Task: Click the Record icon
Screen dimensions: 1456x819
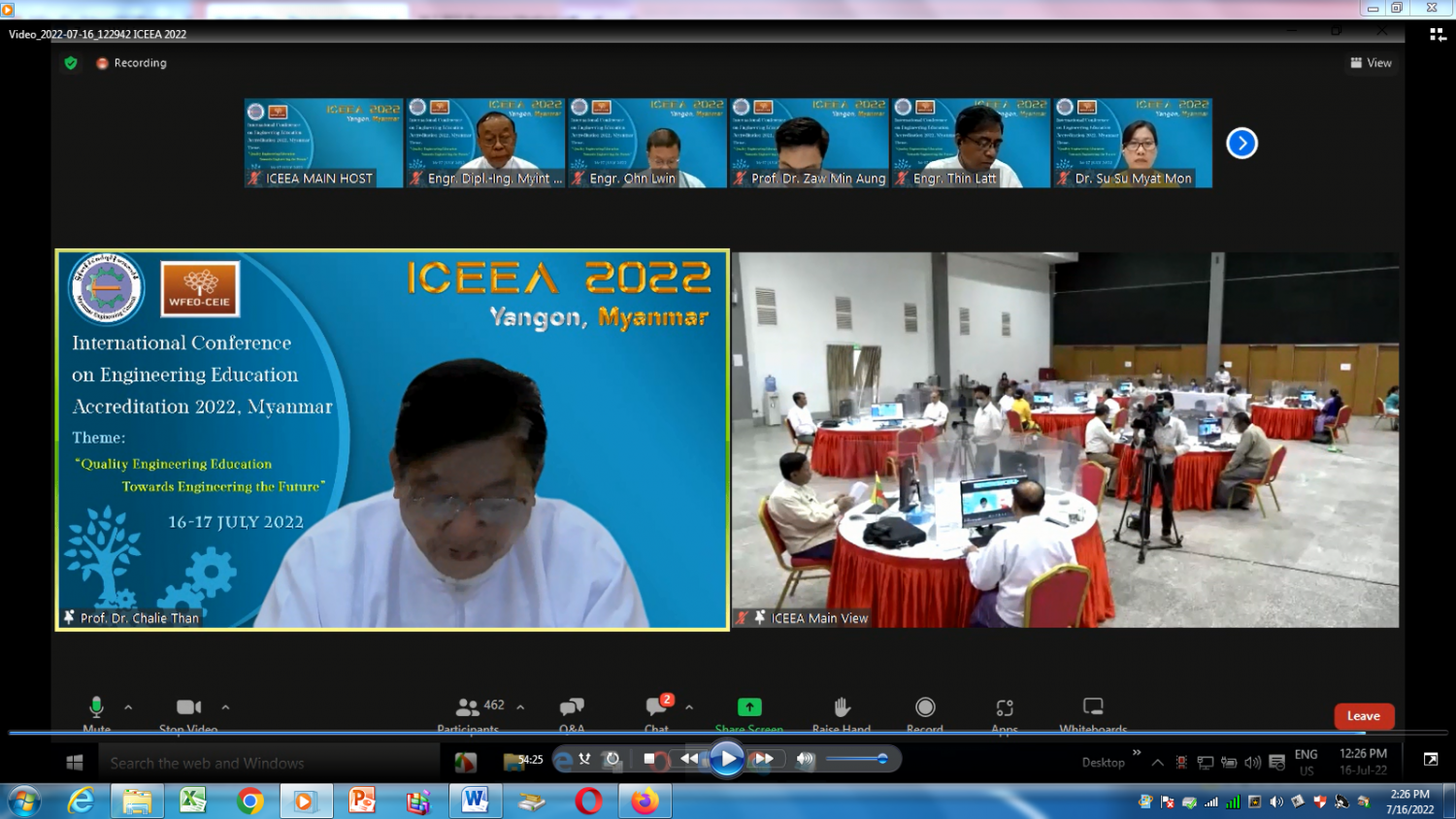Action: pyautogui.click(x=925, y=707)
